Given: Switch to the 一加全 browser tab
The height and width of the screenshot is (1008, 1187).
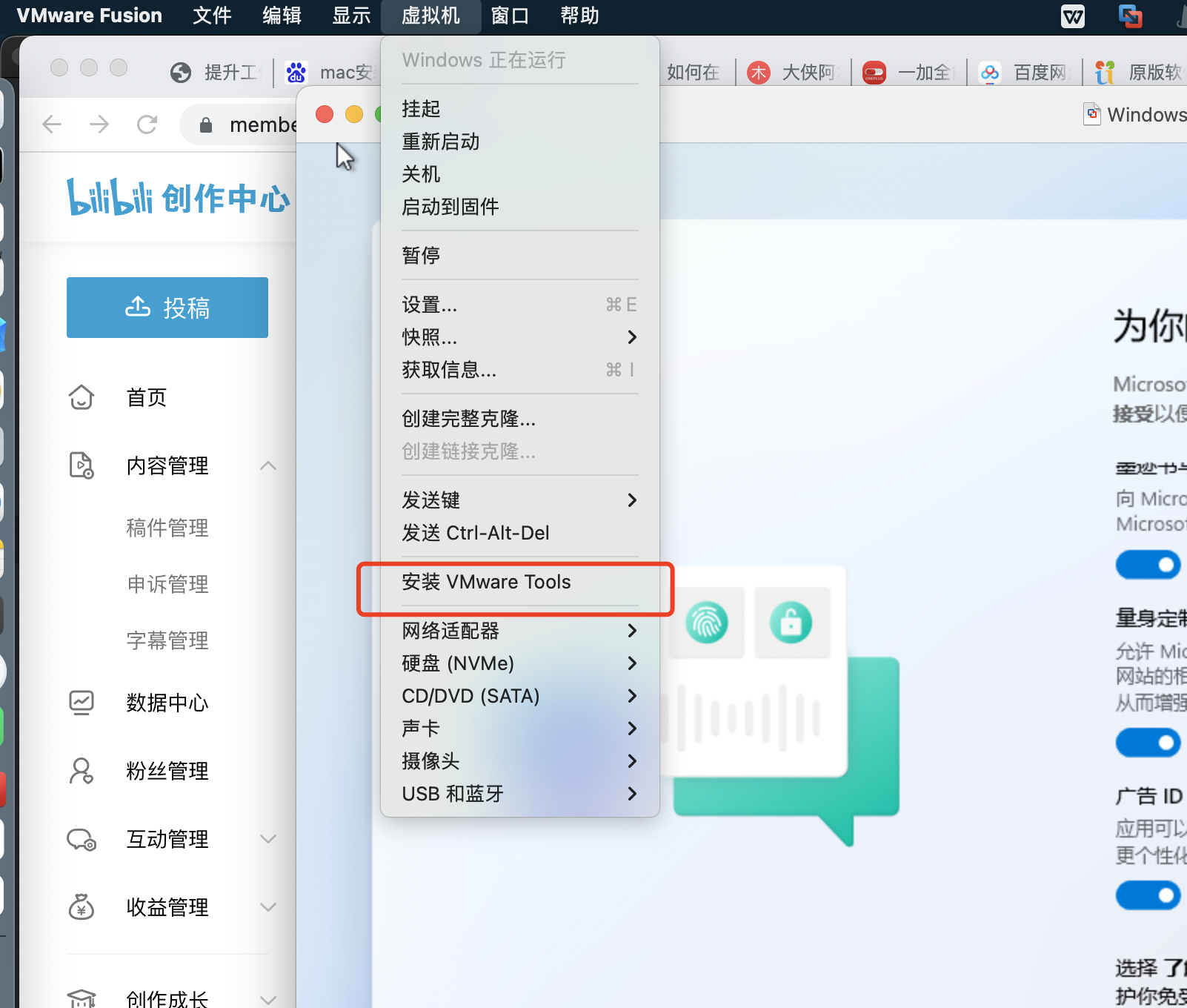Looking at the screenshot, I should pos(909,73).
